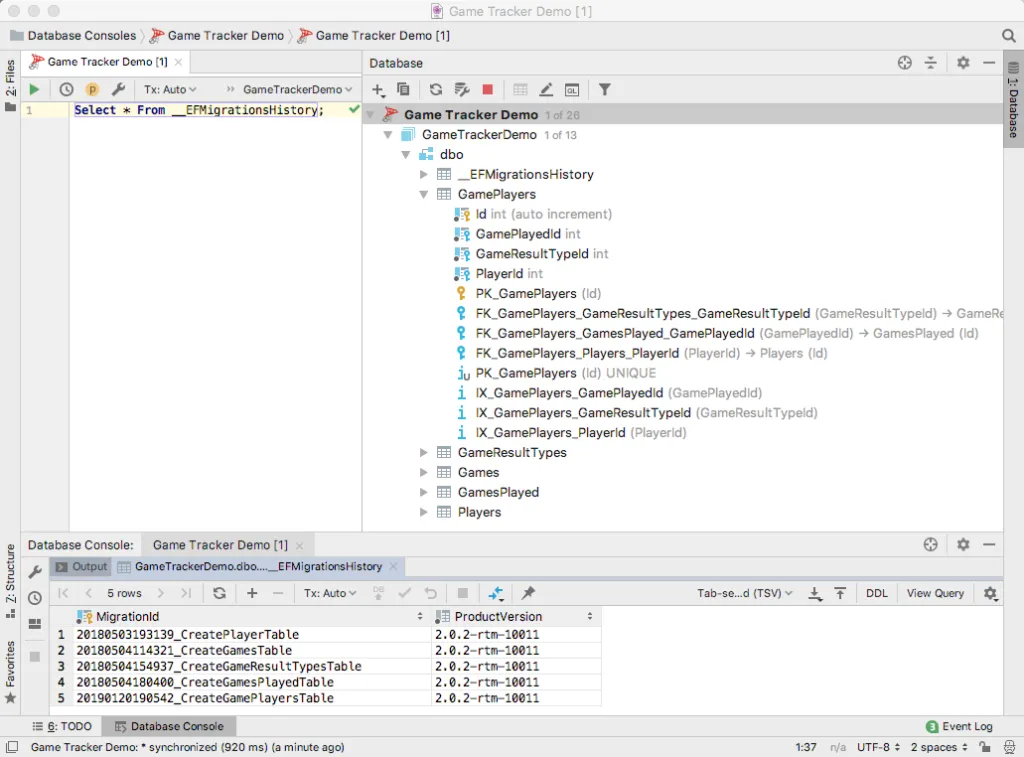Click the Export data download icon
The image size is (1024, 757).
(814, 593)
